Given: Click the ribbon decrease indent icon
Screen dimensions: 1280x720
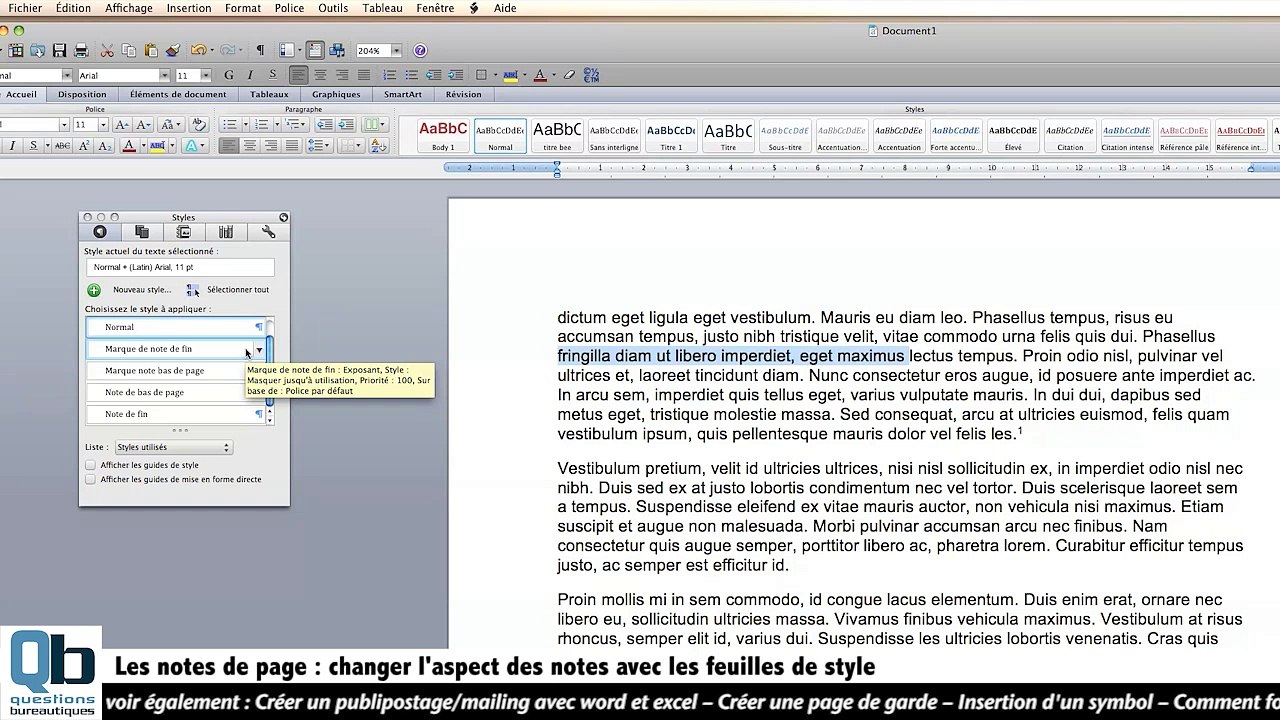Looking at the screenshot, I should (x=324, y=125).
